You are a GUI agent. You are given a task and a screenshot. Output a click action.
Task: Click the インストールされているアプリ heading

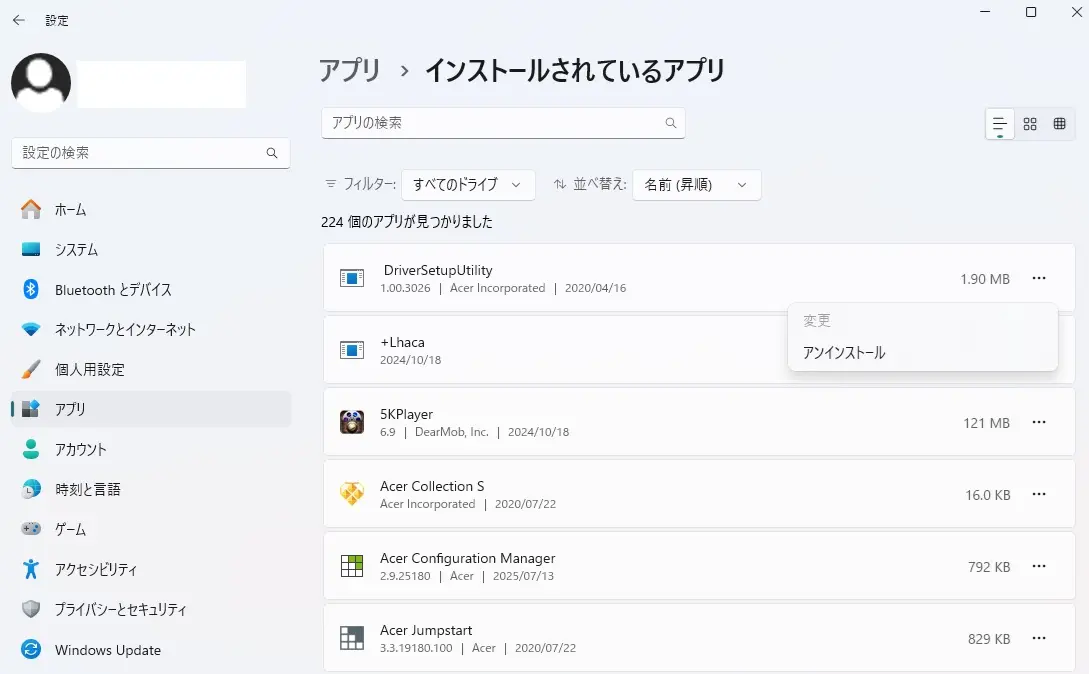pos(574,71)
